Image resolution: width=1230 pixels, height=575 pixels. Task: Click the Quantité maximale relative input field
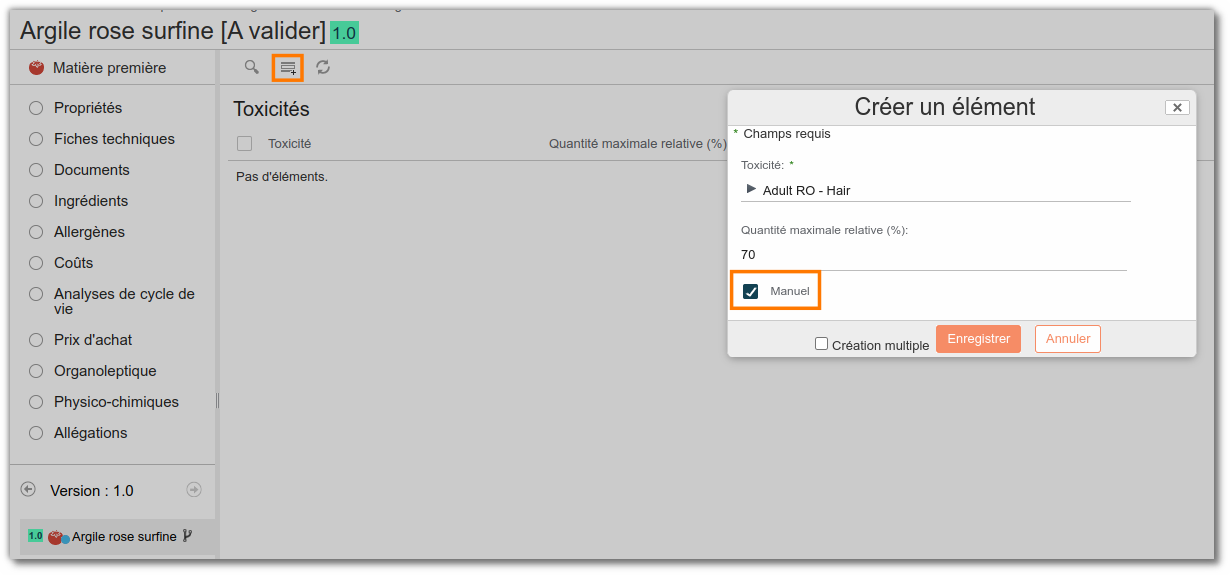click(x=932, y=255)
